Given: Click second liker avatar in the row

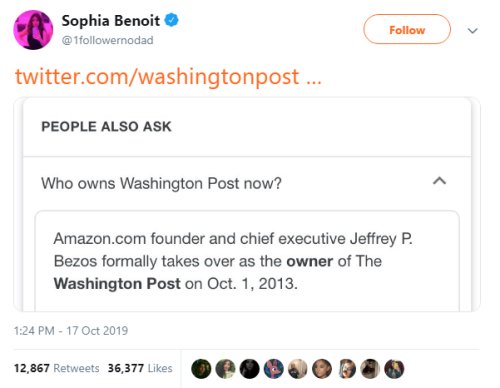Looking at the screenshot, I should [225, 369].
